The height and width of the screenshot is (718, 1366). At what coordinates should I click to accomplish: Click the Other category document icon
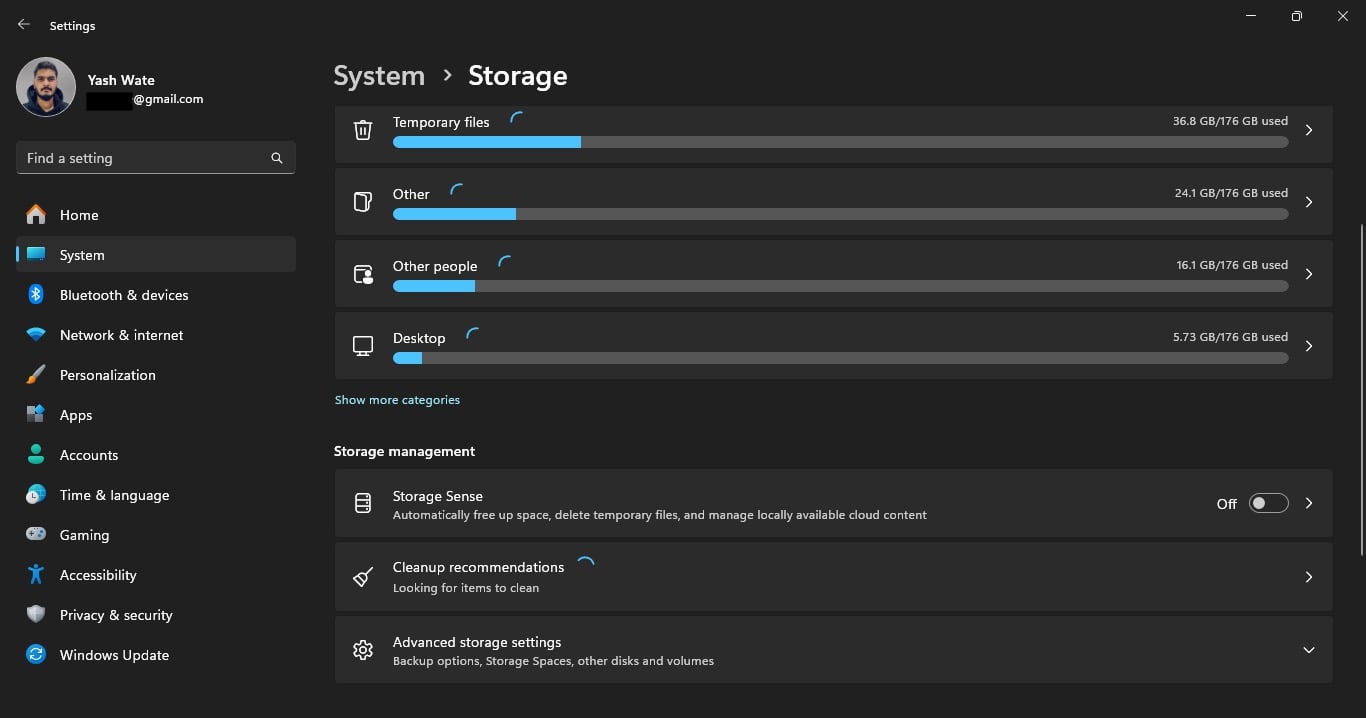tap(363, 202)
